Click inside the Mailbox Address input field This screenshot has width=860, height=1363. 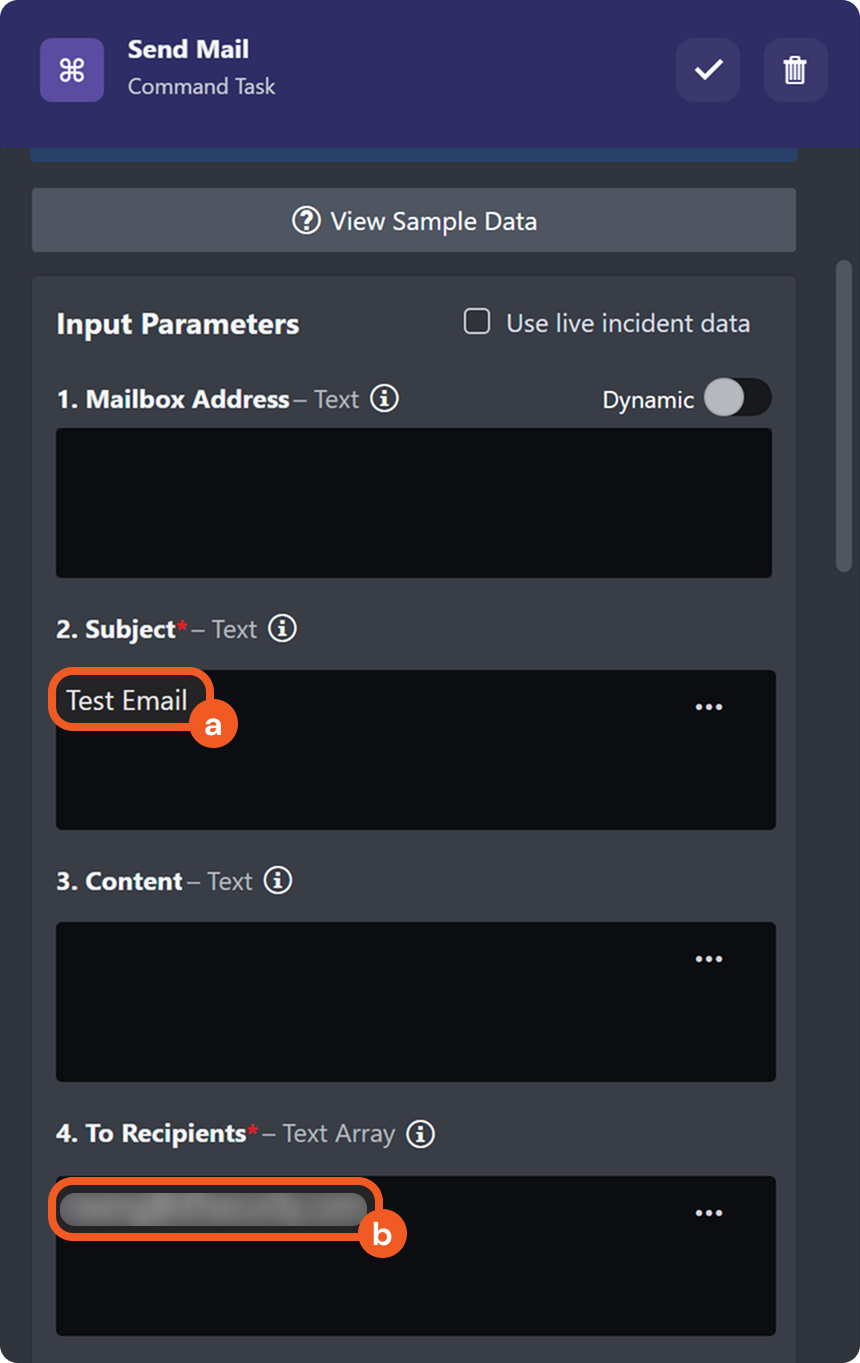413,502
